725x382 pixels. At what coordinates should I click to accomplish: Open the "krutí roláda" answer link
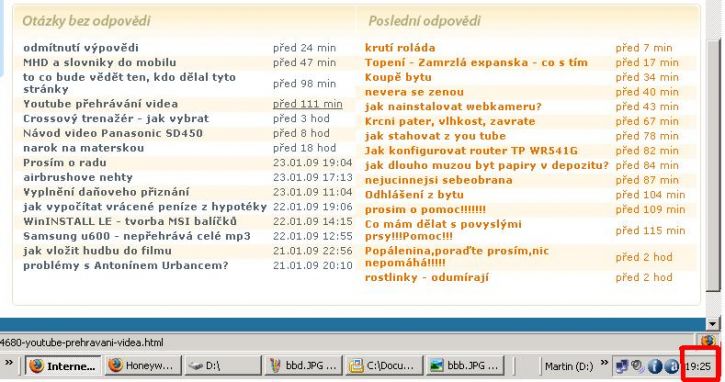coord(400,48)
